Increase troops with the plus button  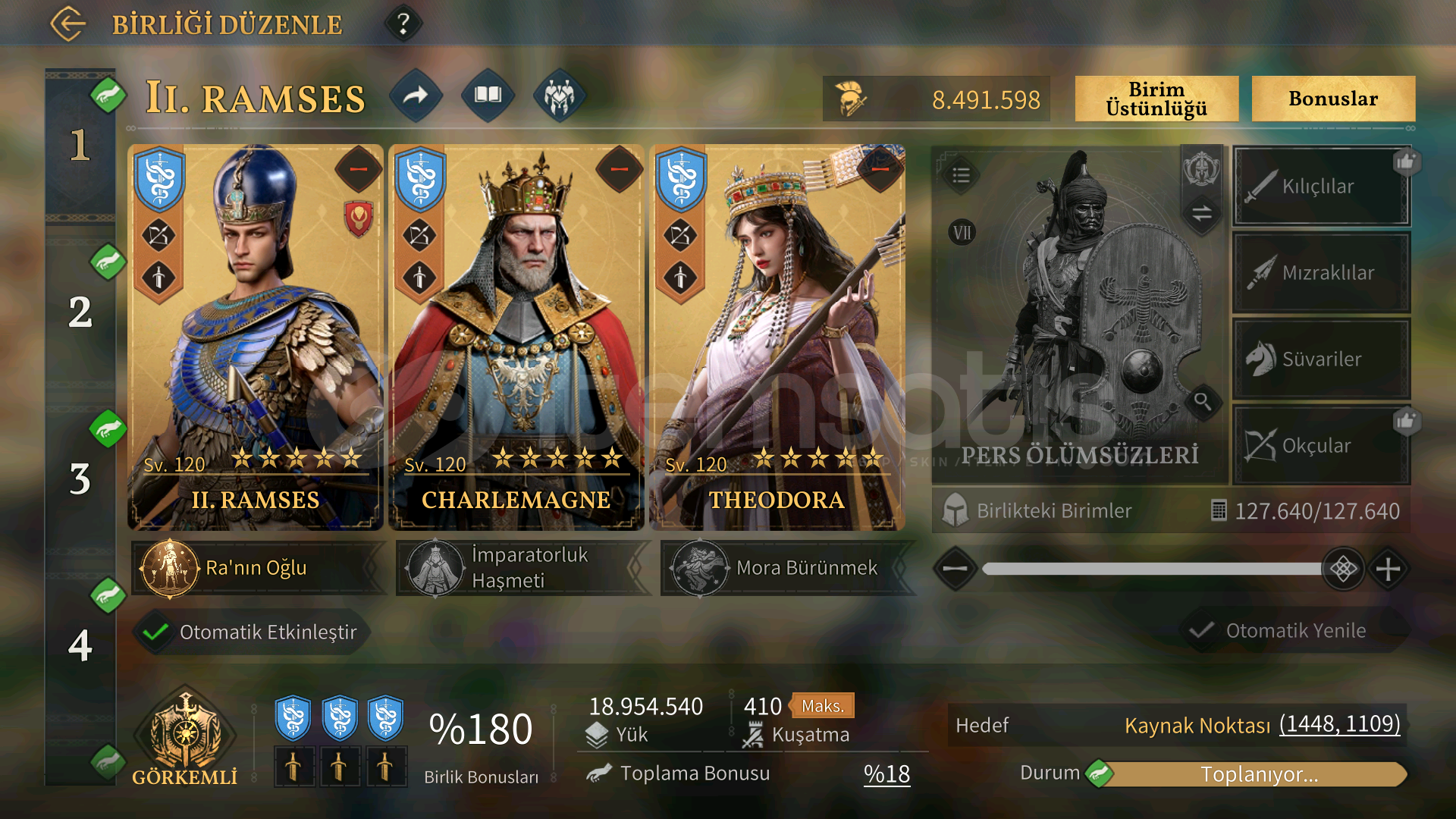[1389, 569]
